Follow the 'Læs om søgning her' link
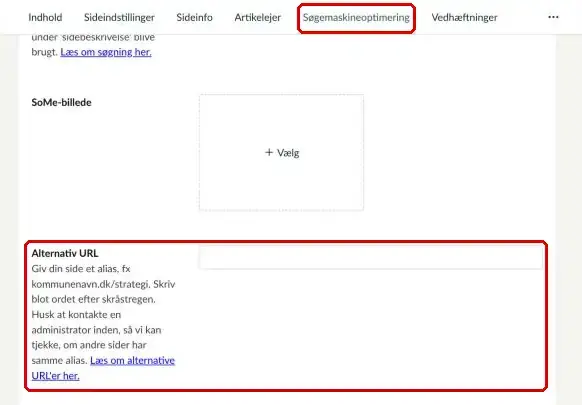The width and height of the screenshot is (582, 405). [x=106, y=52]
